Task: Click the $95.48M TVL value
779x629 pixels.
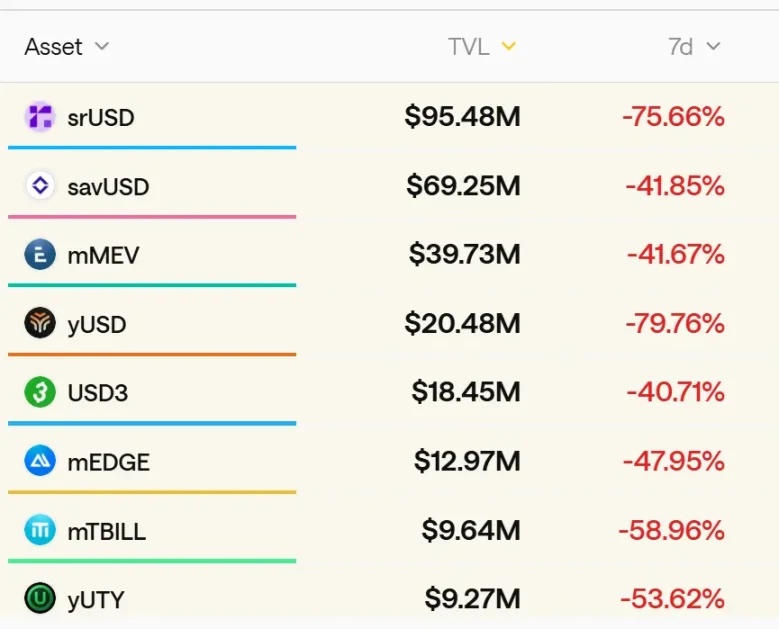Action: (462, 117)
